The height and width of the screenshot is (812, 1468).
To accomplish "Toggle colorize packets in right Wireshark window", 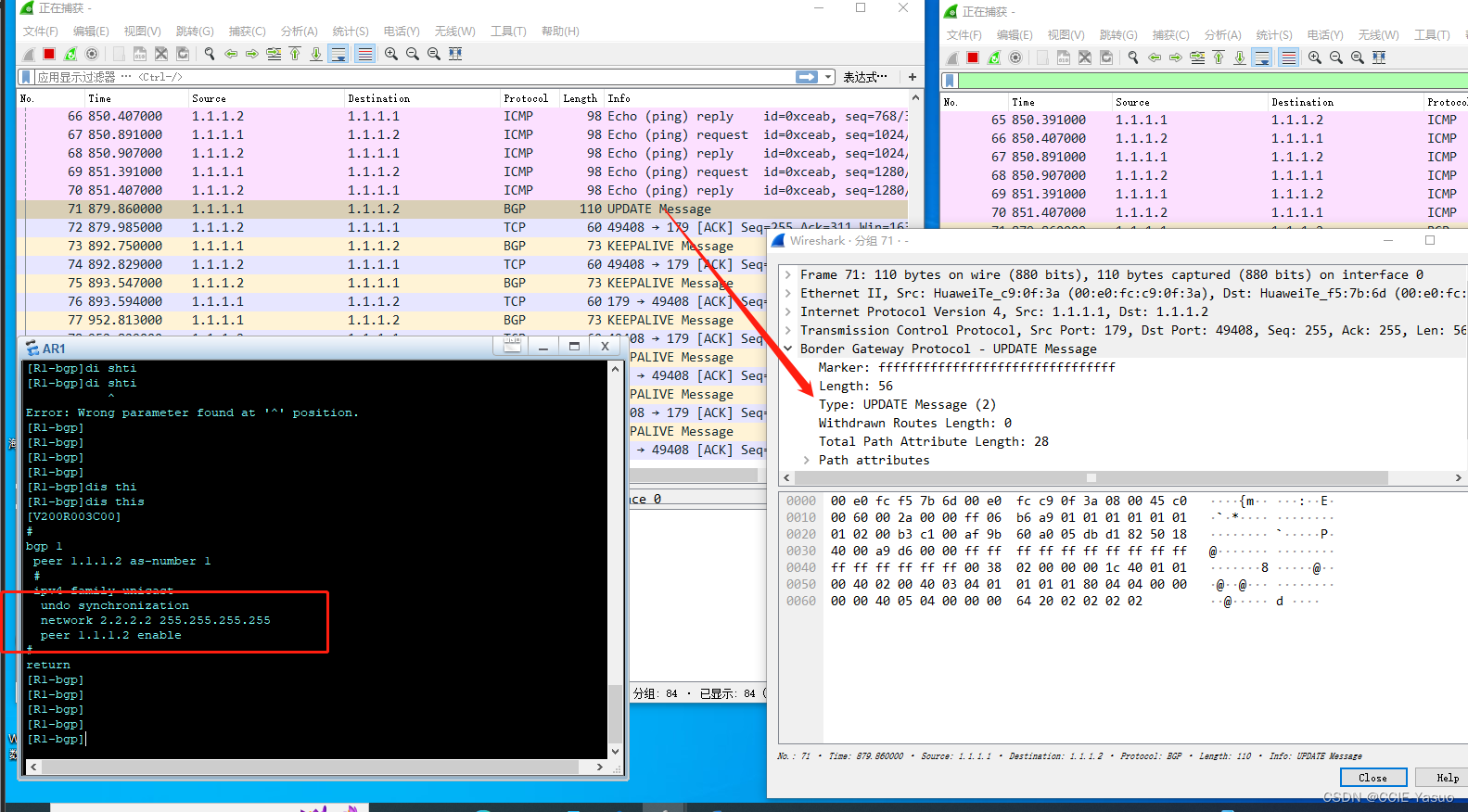I will pos(1288,57).
